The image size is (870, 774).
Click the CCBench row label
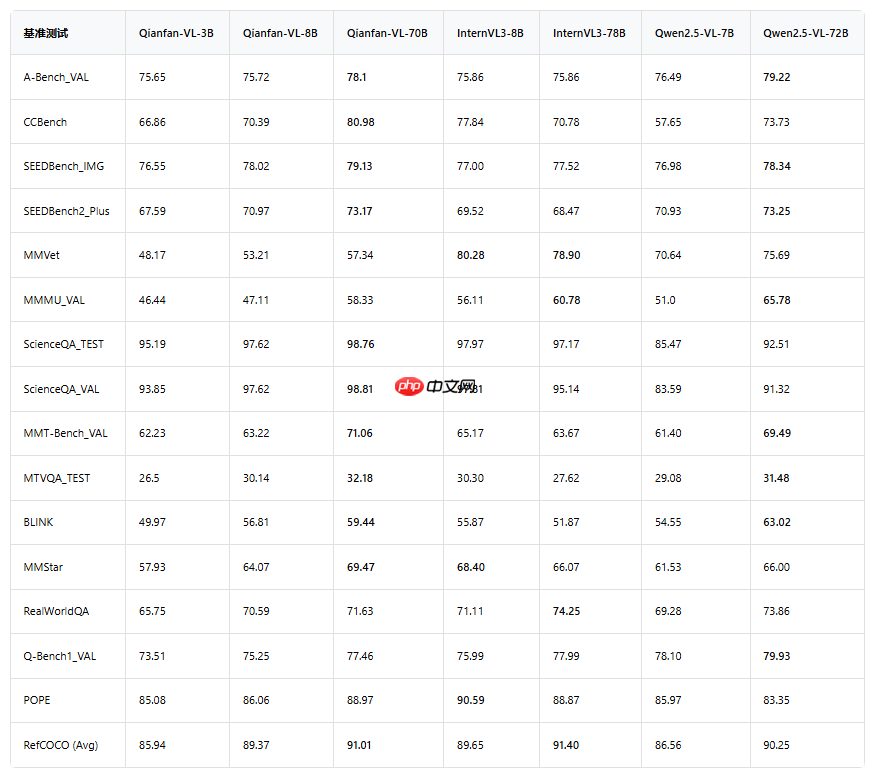(x=45, y=122)
